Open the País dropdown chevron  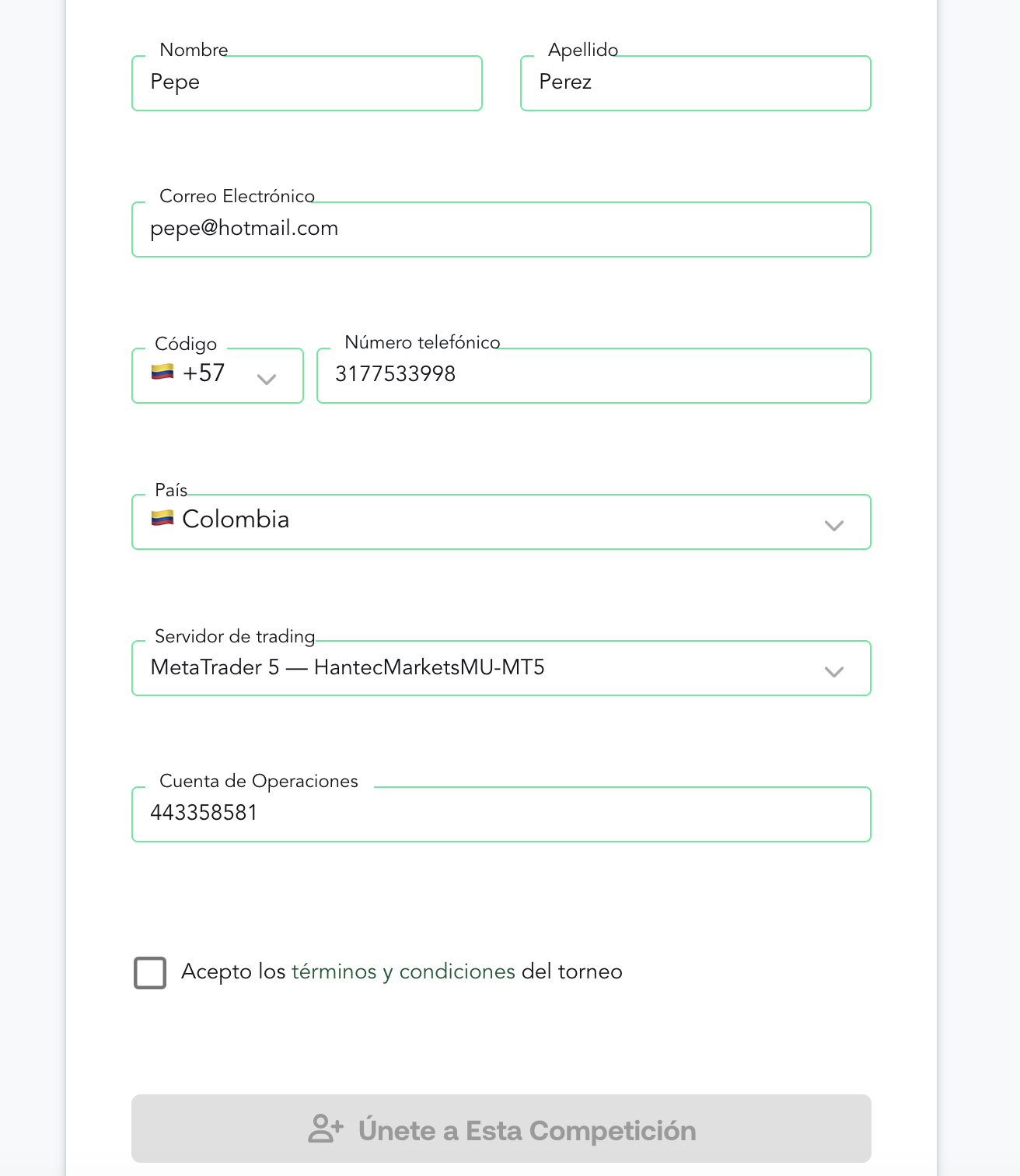pyautogui.click(x=834, y=526)
